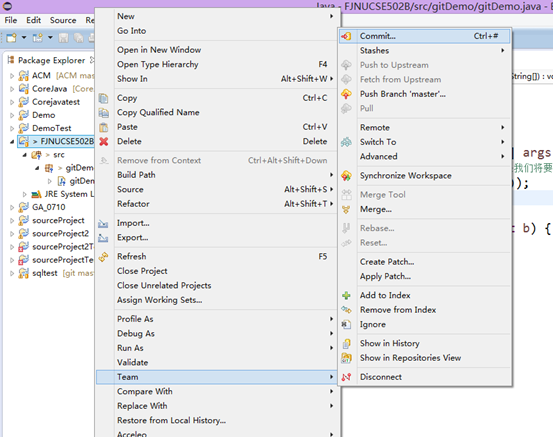The height and width of the screenshot is (437, 553).
Task: Select the sourceProject tree item
Action: point(58,220)
